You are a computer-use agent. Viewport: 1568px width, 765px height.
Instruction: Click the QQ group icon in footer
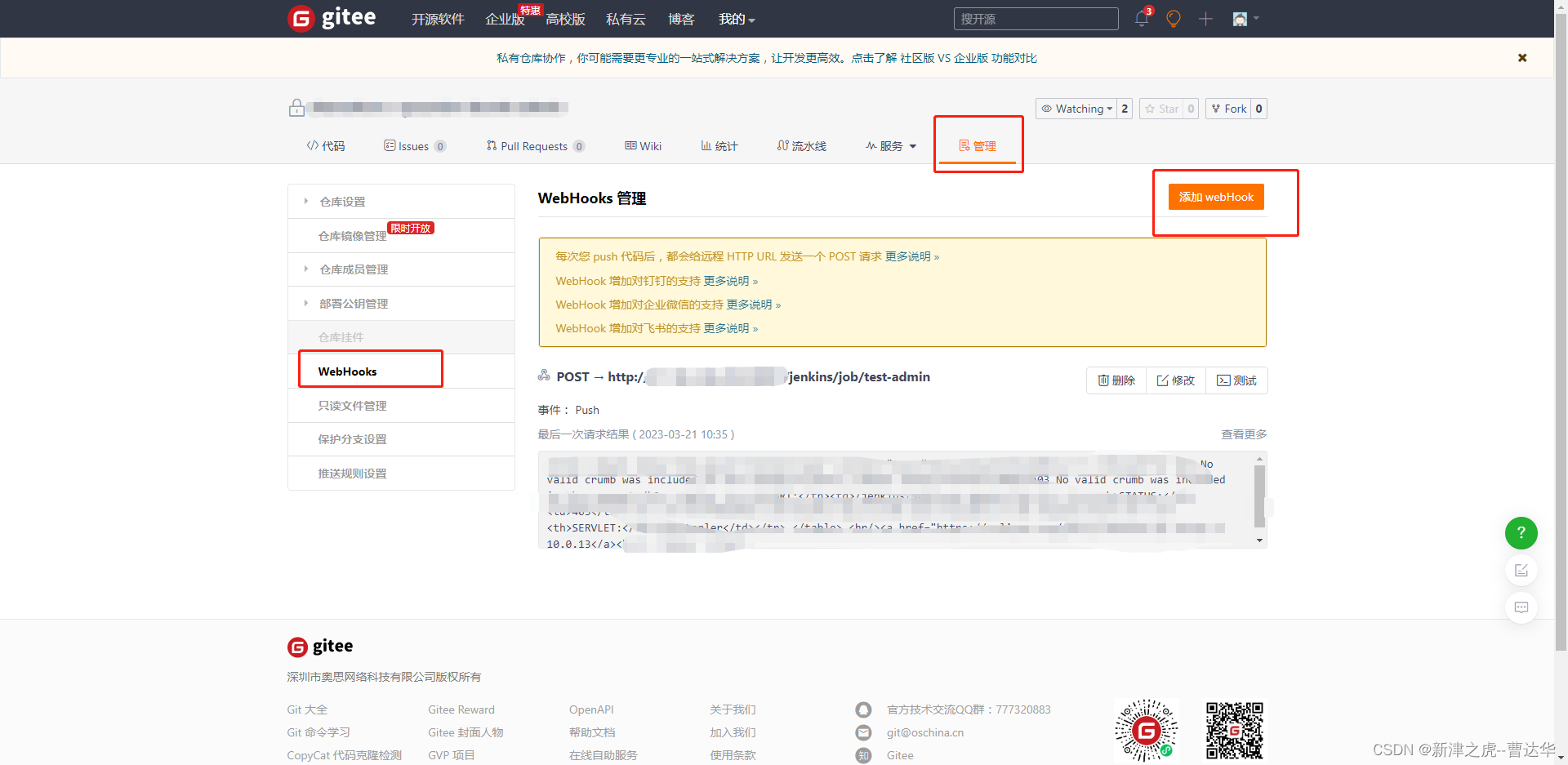pos(863,709)
